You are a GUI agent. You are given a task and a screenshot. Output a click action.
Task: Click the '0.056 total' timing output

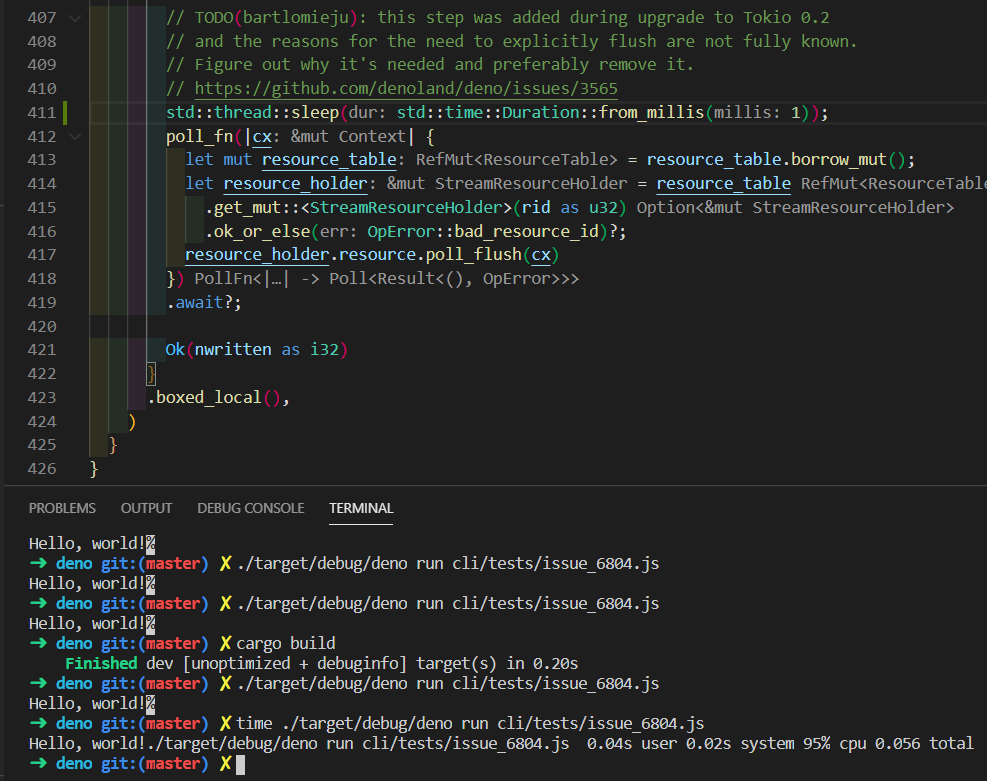[x=925, y=744]
